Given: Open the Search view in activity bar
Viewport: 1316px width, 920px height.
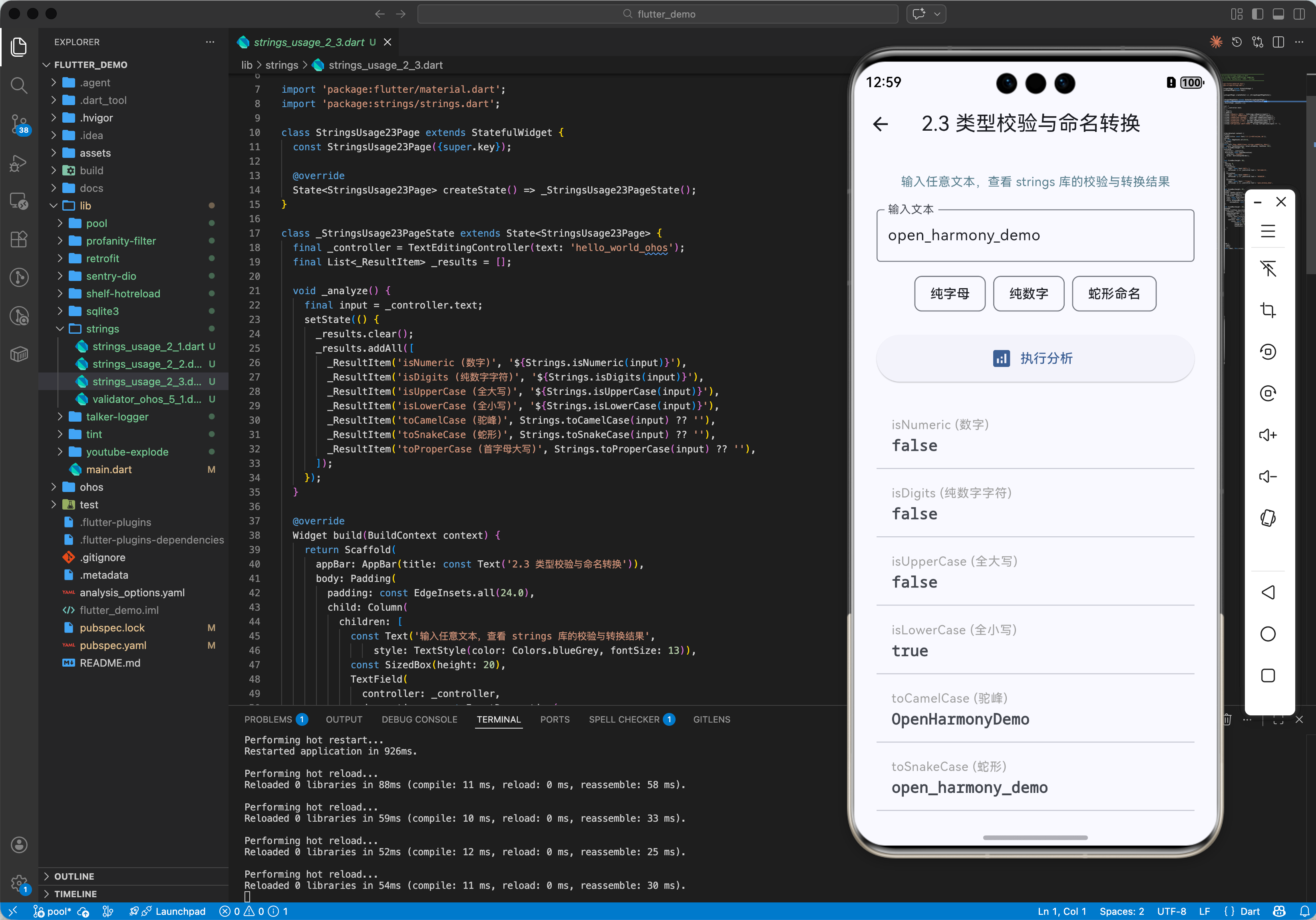Looking at the screenshot, I should [x=19, y=86].
